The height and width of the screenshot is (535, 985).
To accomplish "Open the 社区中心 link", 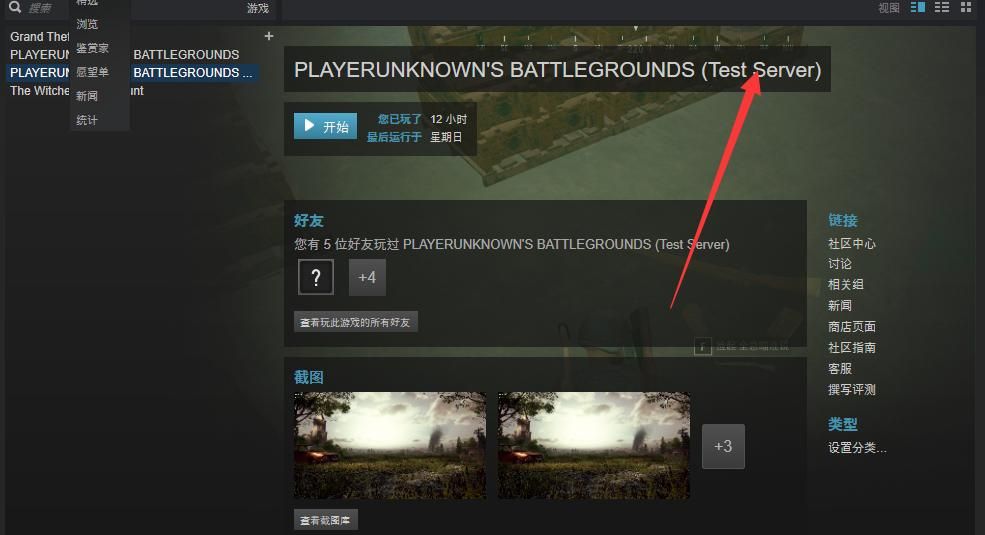I will click(852, 244).
